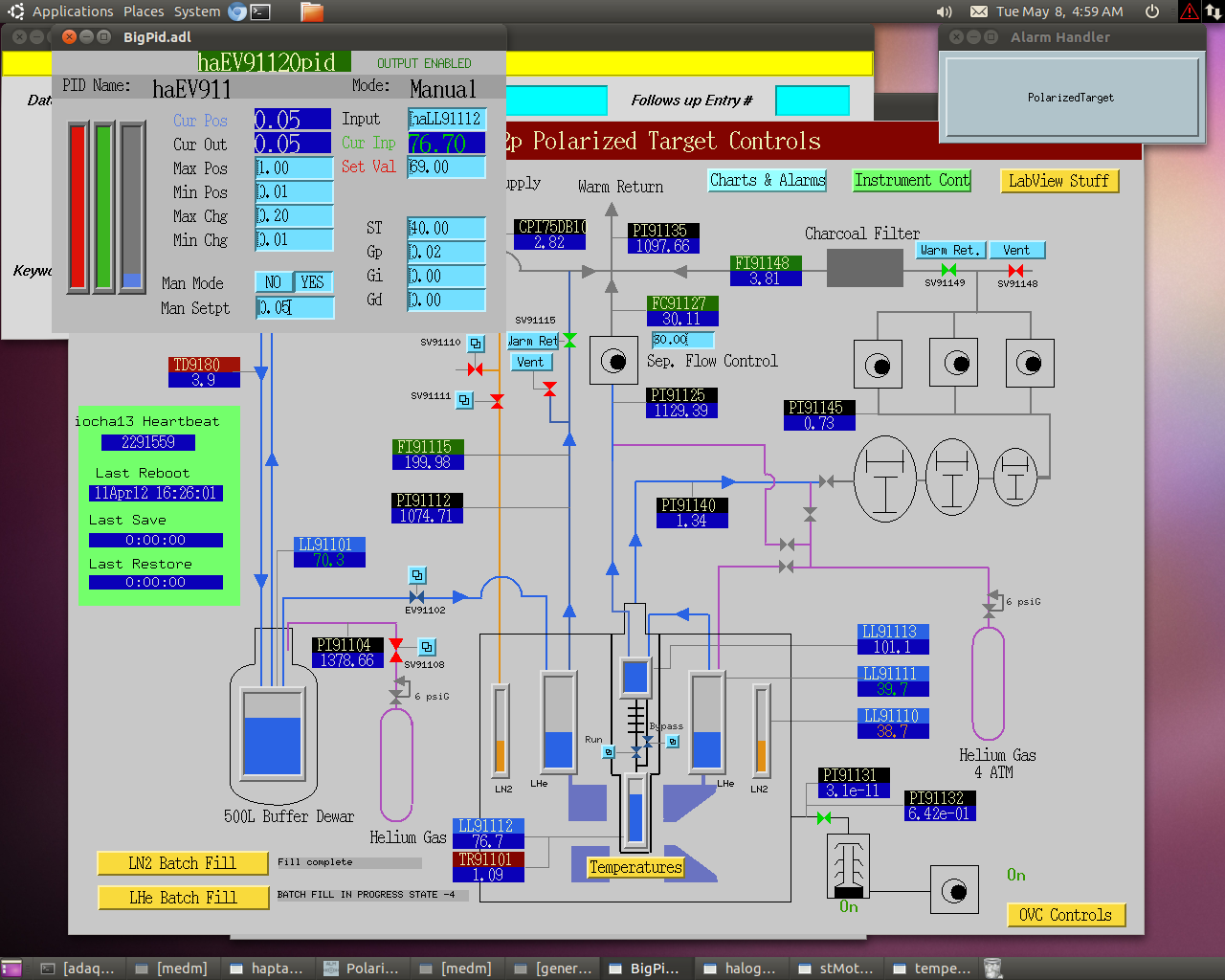This screenshot has width=1225, height=980.
Task: Click the Max Pos field
Action: [x=295, y=167]
